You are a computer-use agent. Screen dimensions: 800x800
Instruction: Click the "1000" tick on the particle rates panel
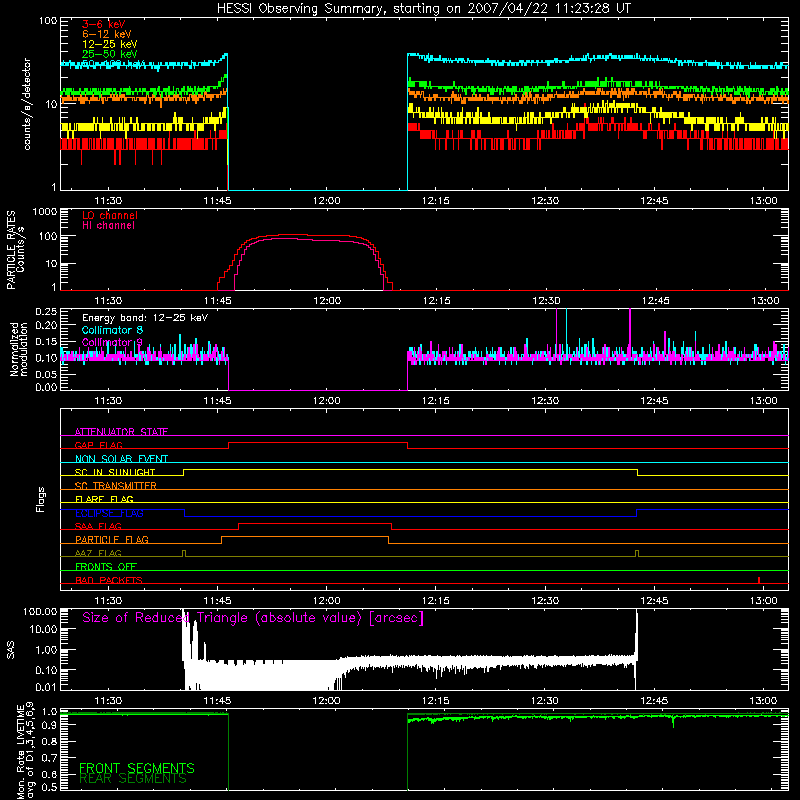point(45,212)
